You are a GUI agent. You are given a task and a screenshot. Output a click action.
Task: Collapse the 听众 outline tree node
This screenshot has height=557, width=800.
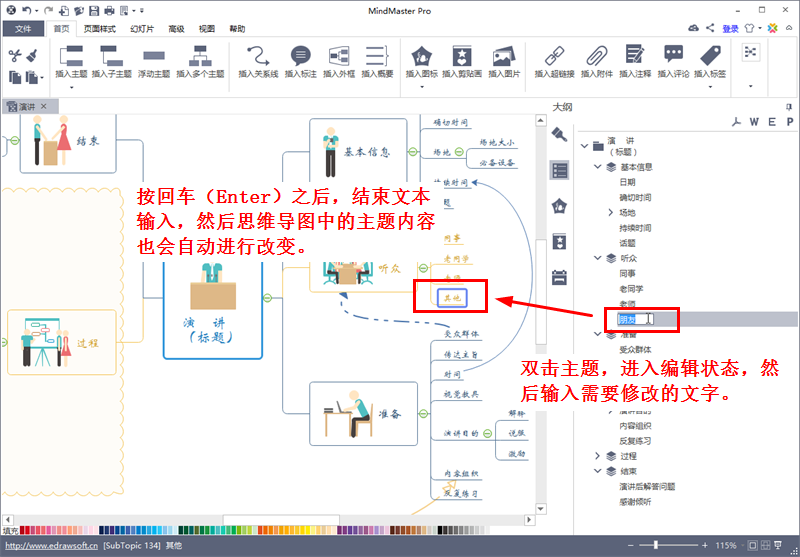tap(597, 258)
